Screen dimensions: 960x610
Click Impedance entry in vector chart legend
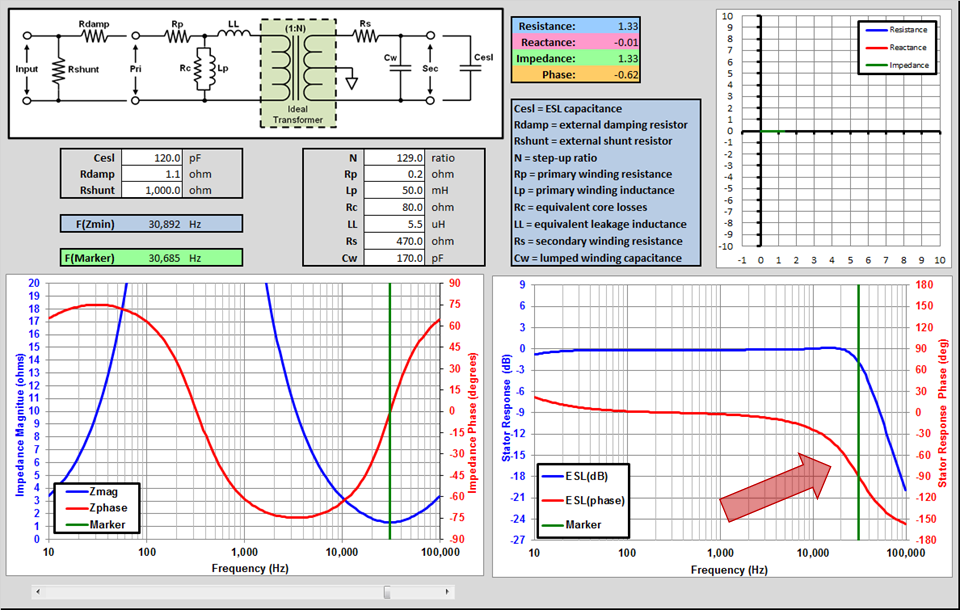pos(898,65)
